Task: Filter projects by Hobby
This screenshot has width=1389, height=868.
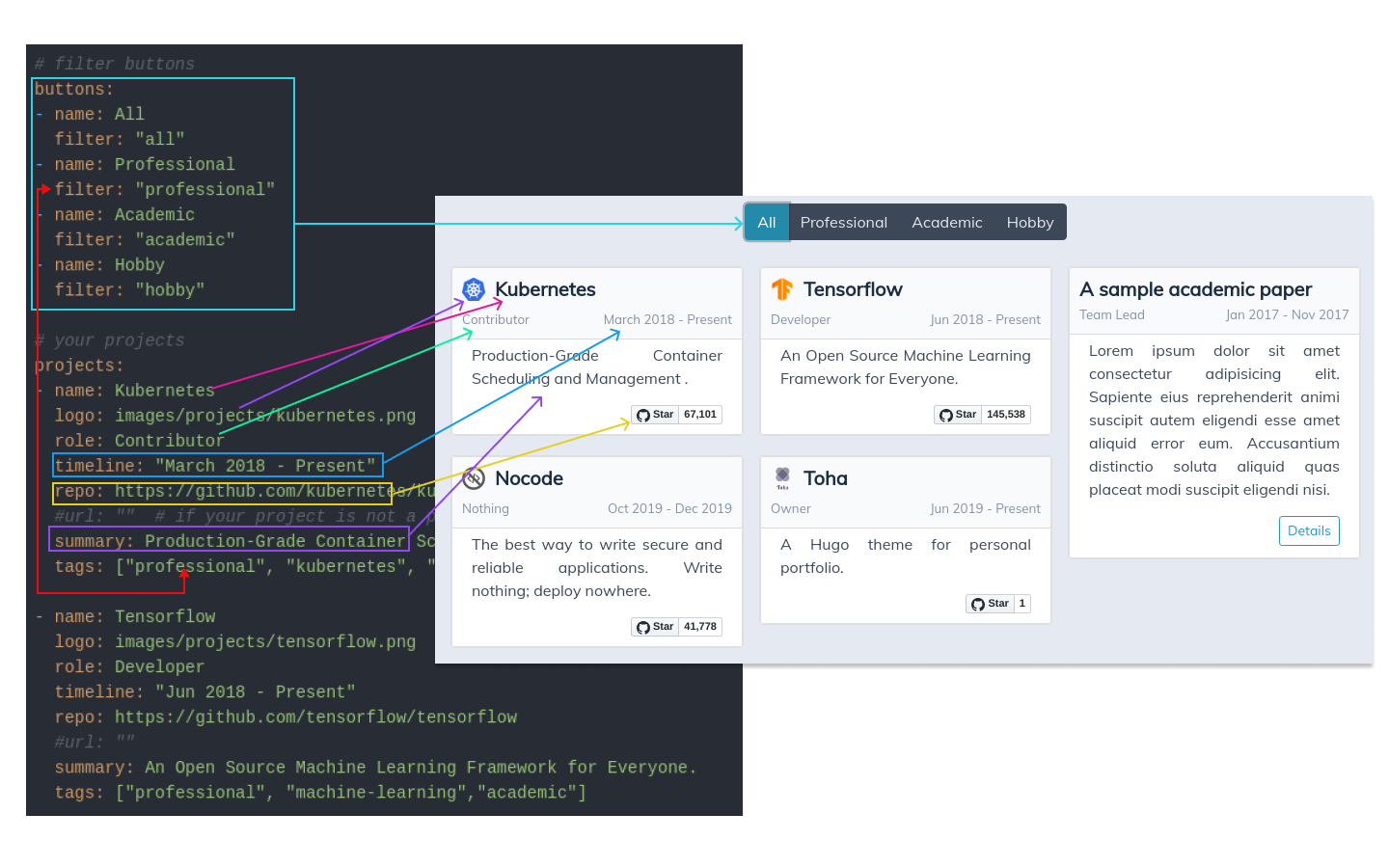Action: [x=1029, y=222]
